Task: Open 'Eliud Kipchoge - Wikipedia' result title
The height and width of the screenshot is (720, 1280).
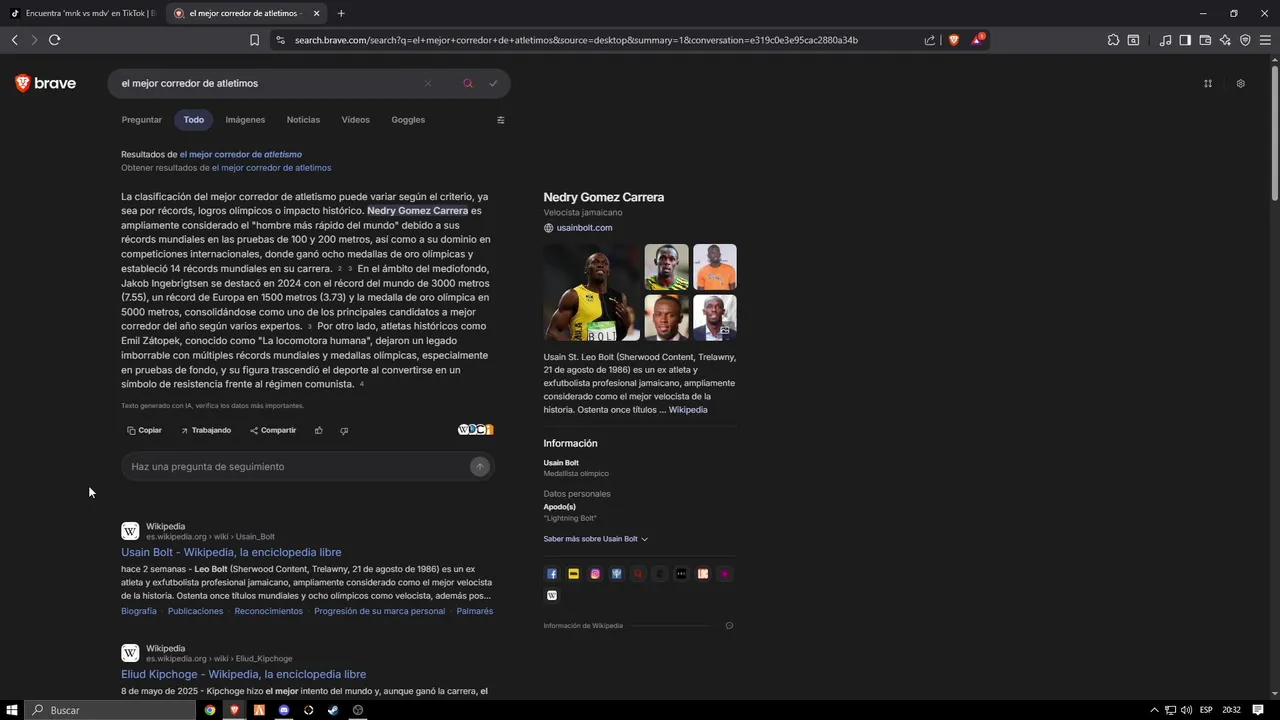Action: coord(244,674)
